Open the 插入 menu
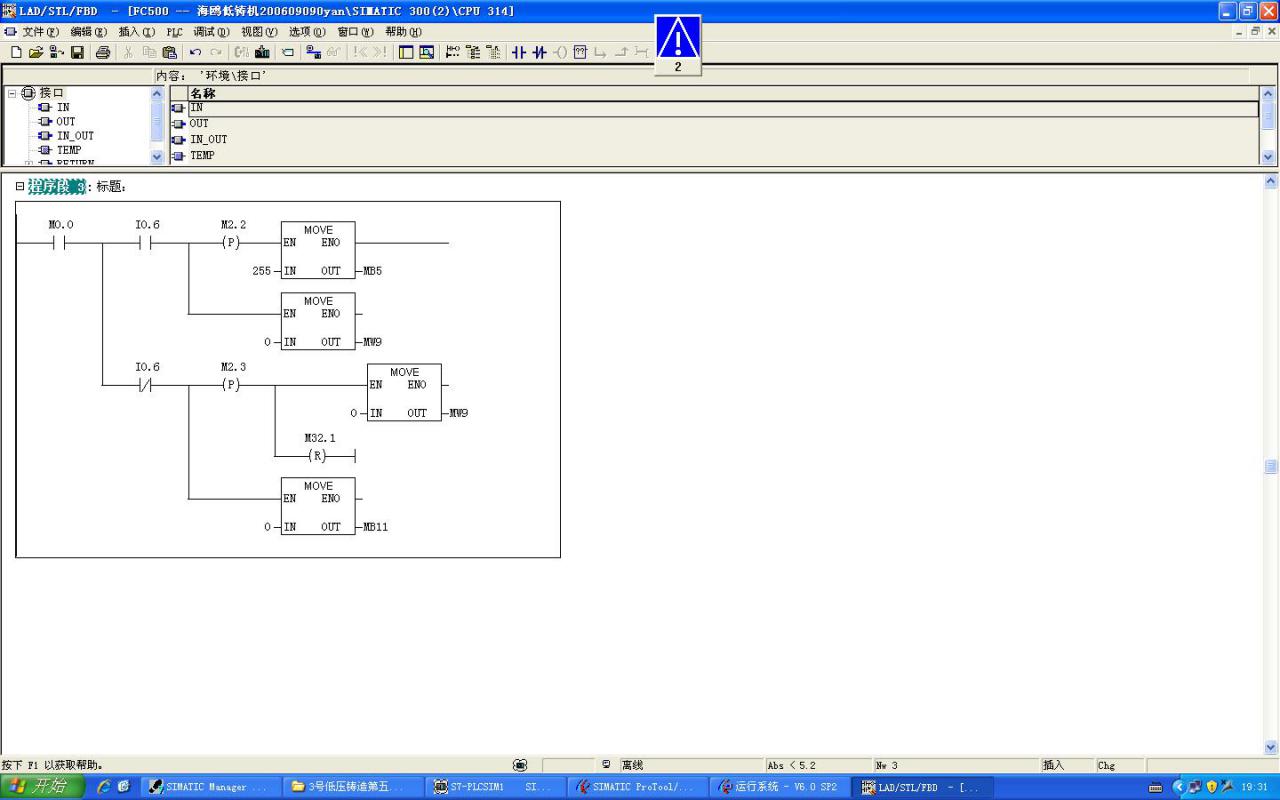The image size is (1280, 800). pos(137,32)
